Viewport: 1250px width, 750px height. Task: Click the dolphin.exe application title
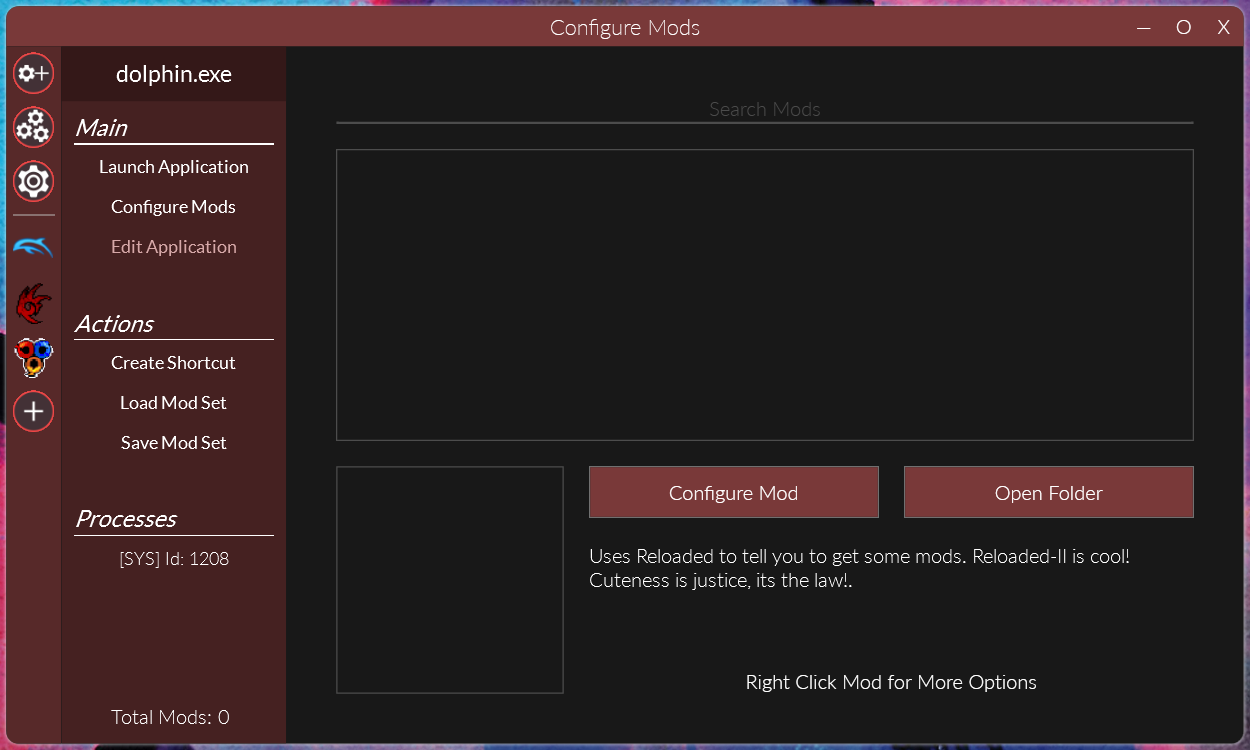174,74
